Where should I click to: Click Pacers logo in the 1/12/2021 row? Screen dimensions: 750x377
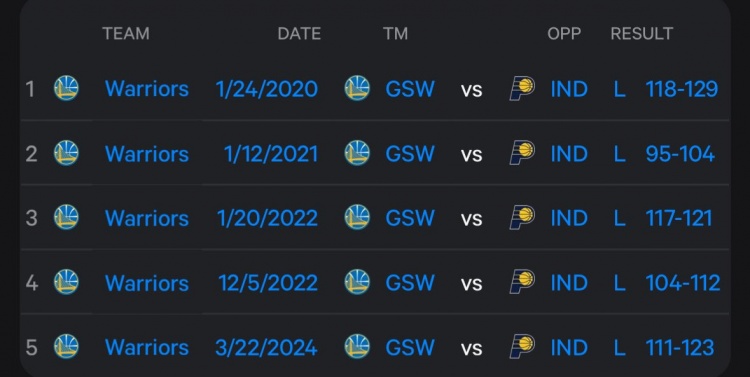tap(522, 153)
